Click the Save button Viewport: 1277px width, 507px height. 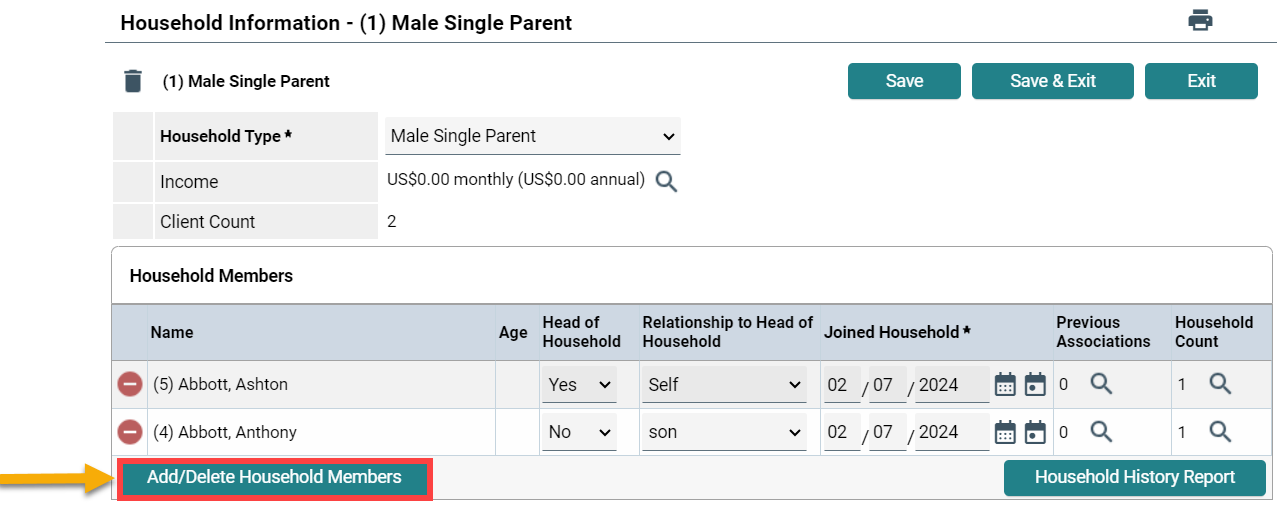904,81
